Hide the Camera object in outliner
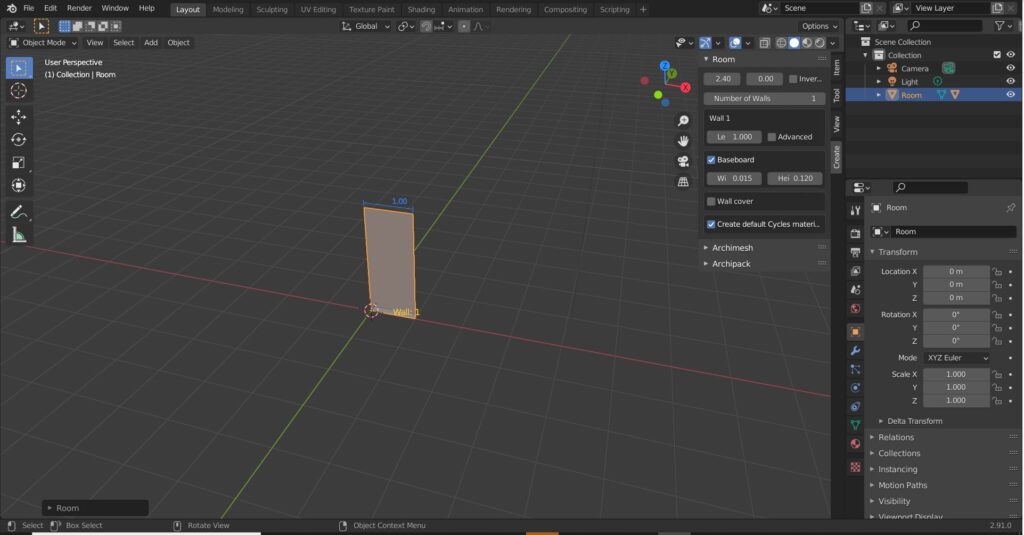1024x535 pixels. click(1010, 68)
